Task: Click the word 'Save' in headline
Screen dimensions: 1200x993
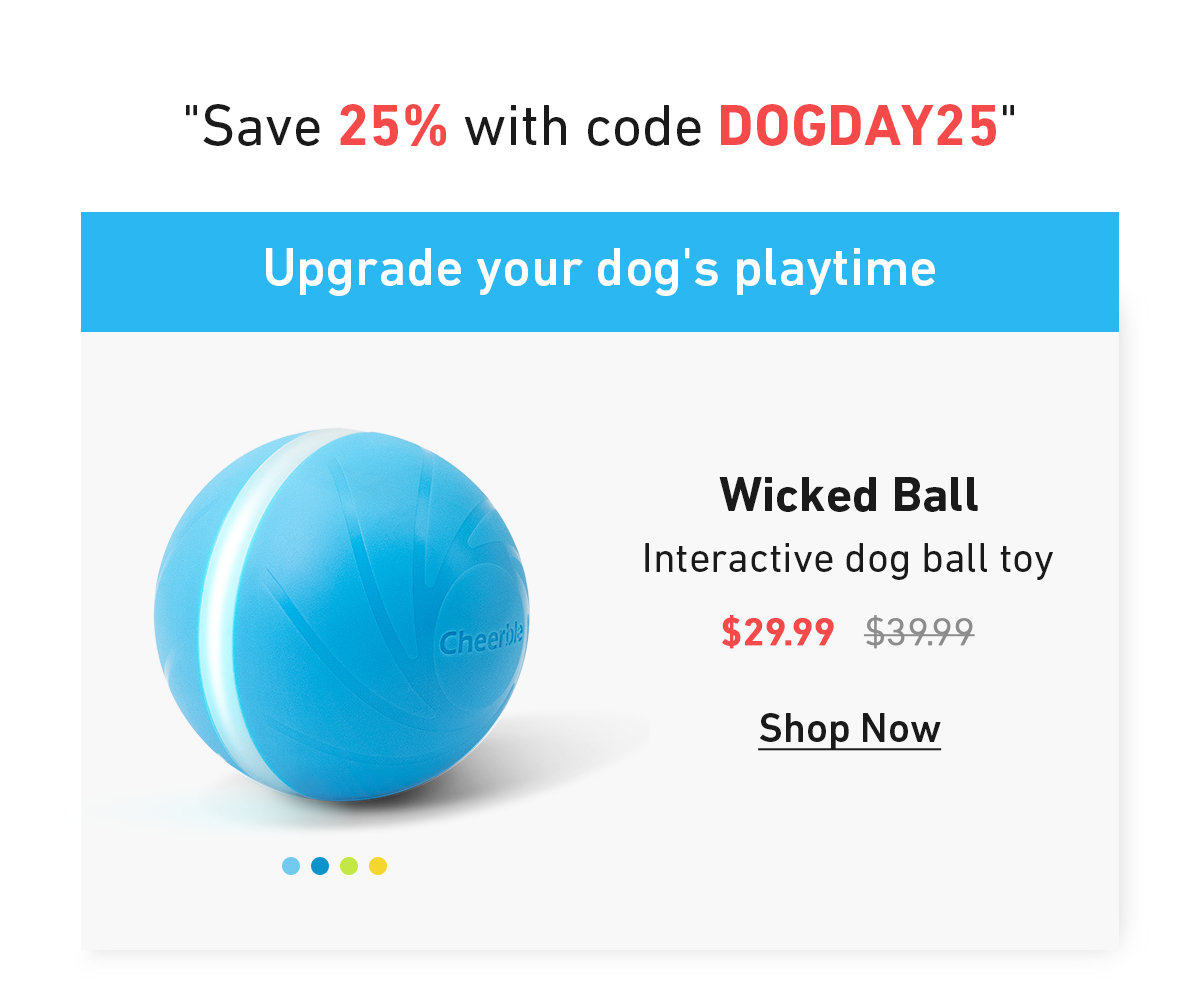Action: point(262,127)
